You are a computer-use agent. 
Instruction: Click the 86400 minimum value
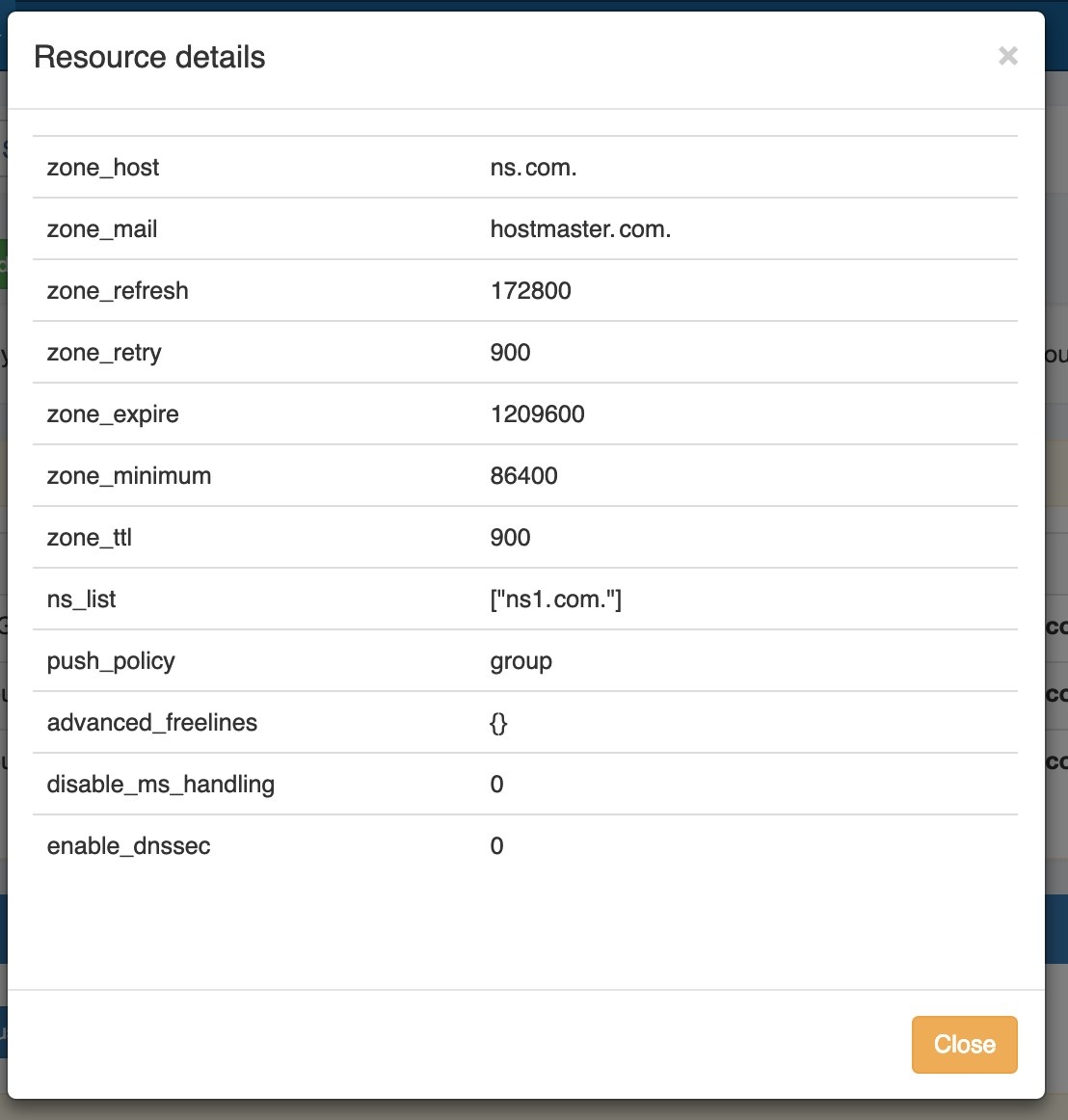(x=523, y=476)
